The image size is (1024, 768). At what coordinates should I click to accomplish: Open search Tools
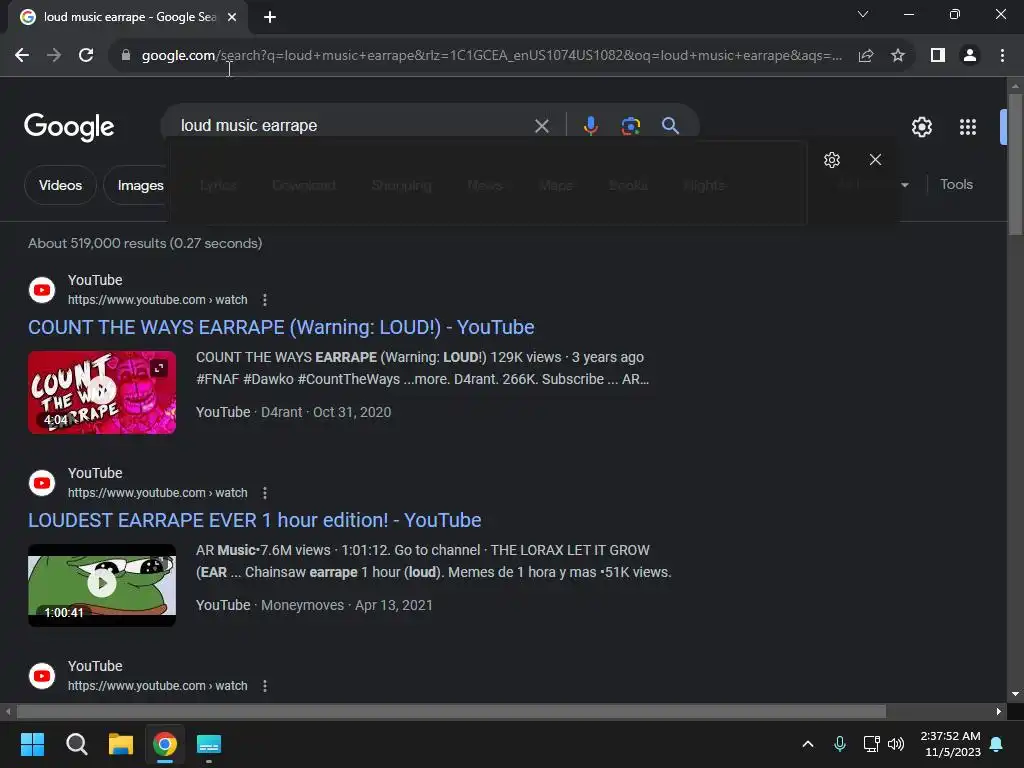pos(956,185)
